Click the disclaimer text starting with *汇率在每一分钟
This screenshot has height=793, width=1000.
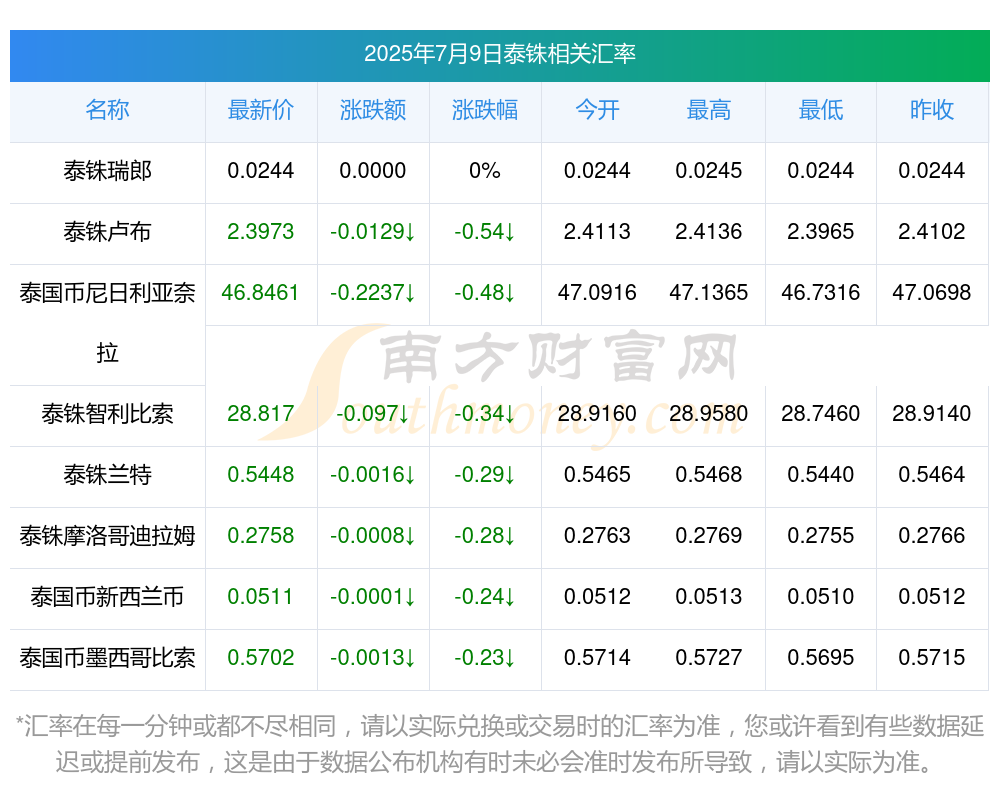[499, 744]
